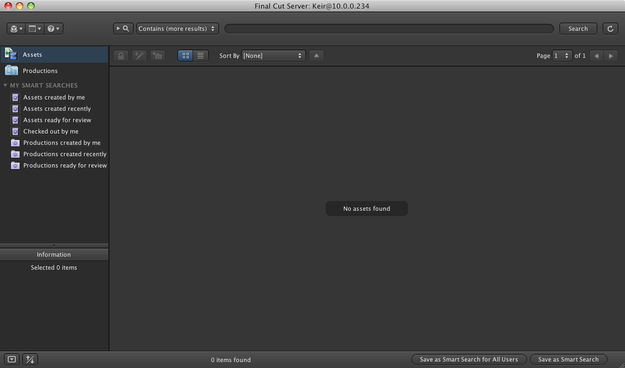Click icon beside 'Checked out by me'
The image size is (625, 368).
pyautogui.click(x=15, y=131)
